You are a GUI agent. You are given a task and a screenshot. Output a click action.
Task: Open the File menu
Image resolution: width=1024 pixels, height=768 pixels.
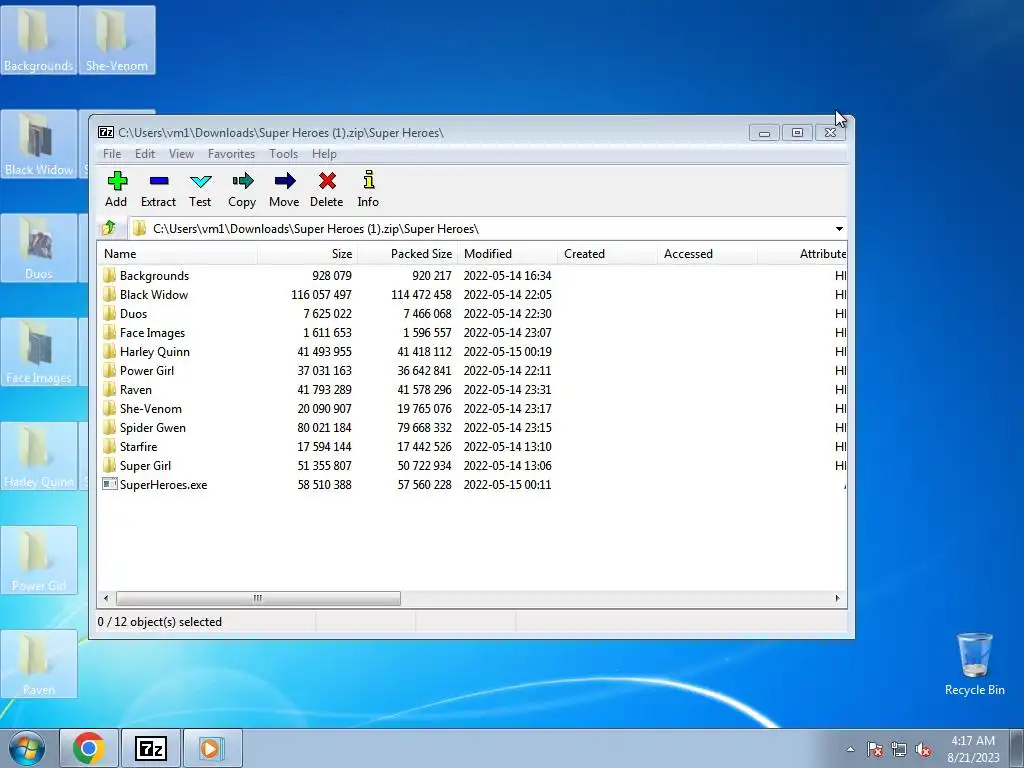point(112,153)
